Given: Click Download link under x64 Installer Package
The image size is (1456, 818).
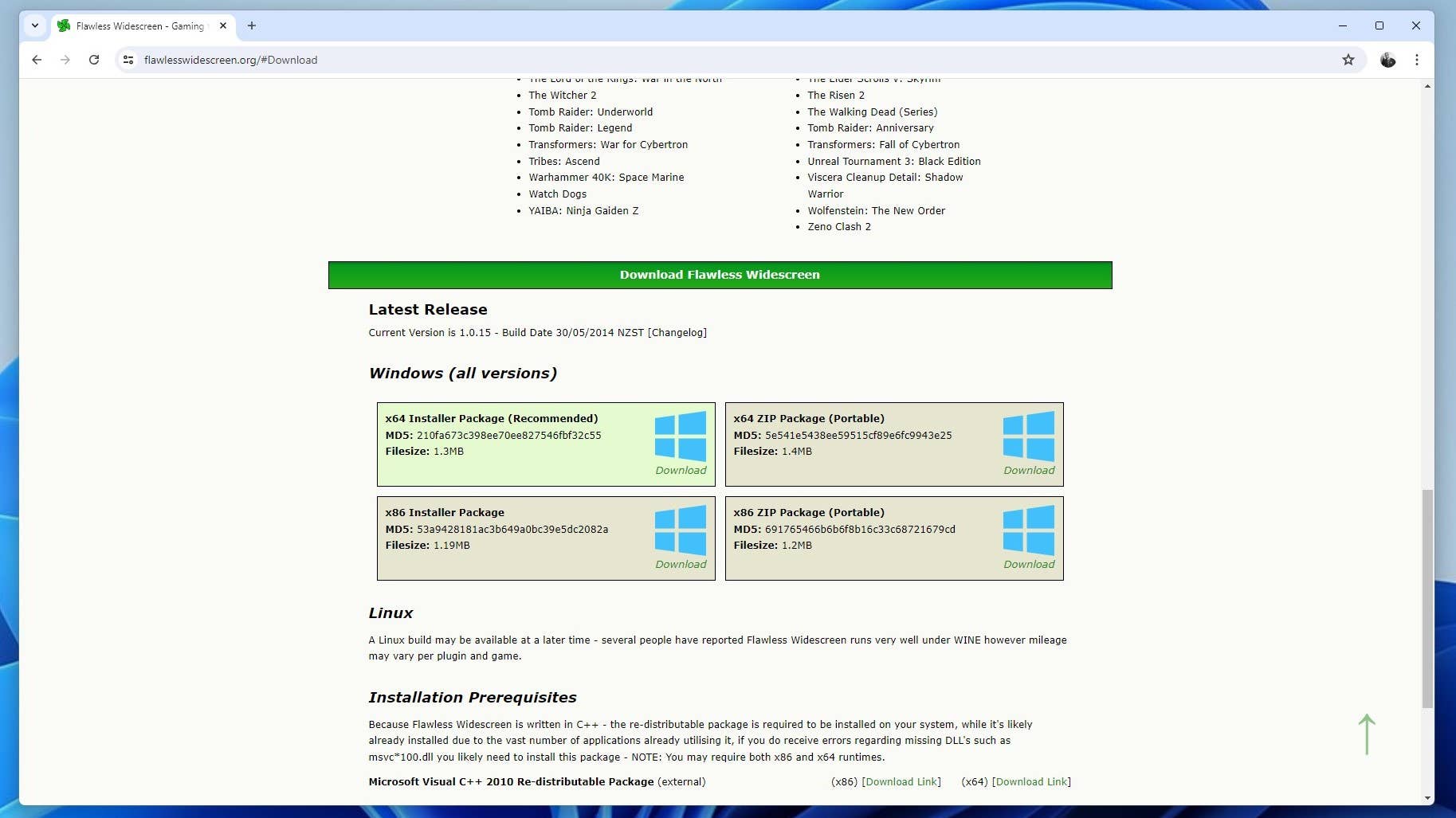Looking at the screenshot, I should click(x=681, y=471).
